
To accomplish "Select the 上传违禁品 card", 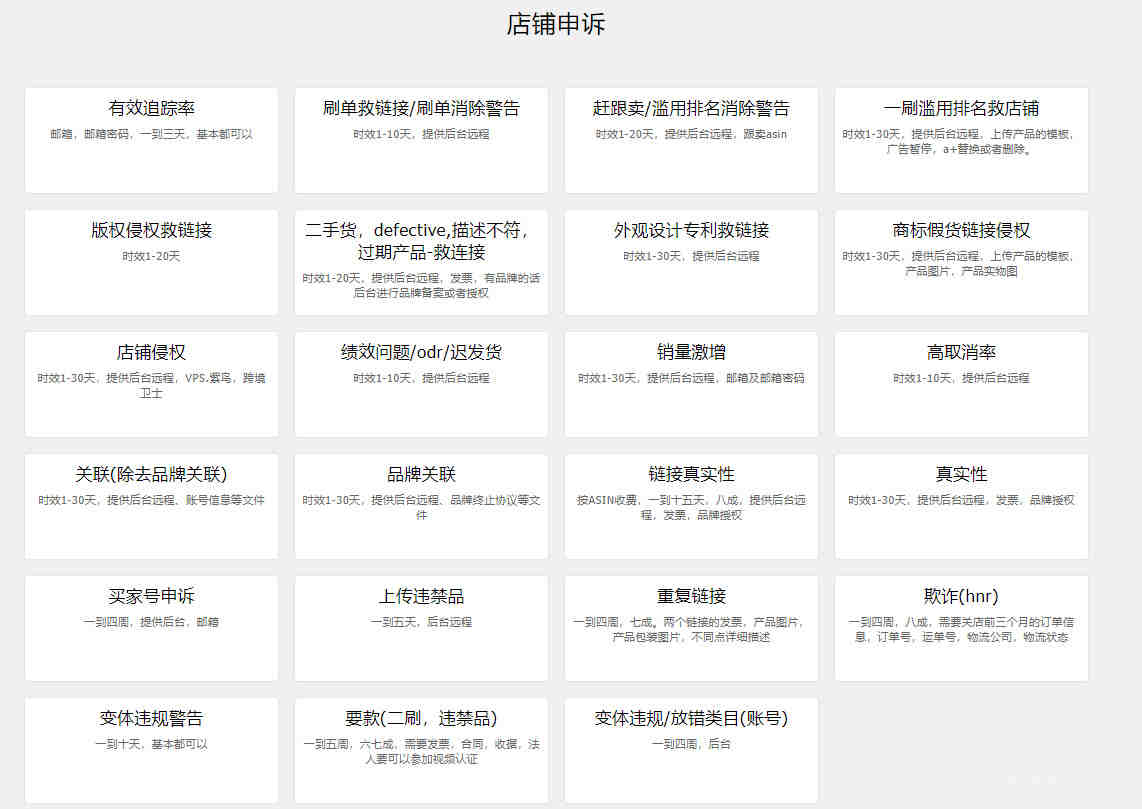I will coord(421,628).
